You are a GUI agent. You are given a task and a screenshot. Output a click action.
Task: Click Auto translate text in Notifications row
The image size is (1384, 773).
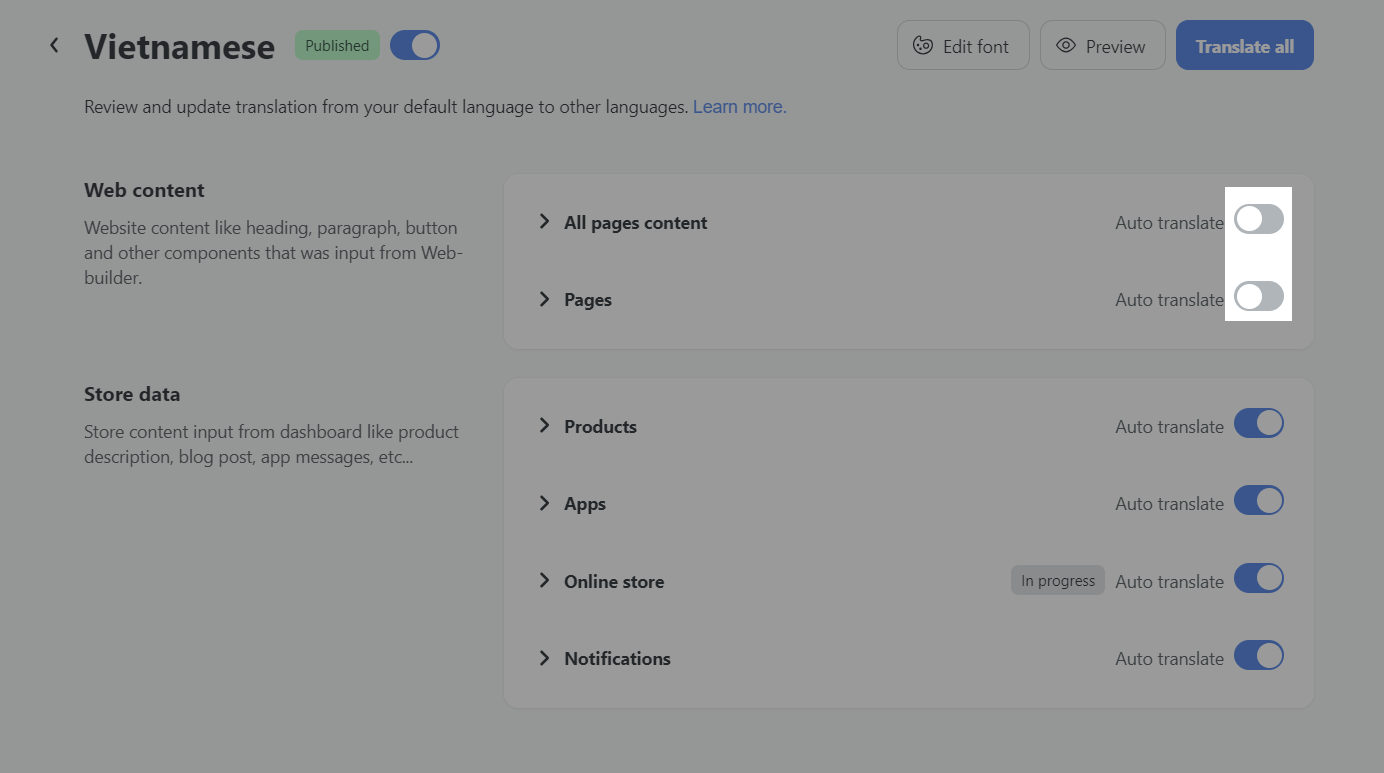[x=1169, y=659]
